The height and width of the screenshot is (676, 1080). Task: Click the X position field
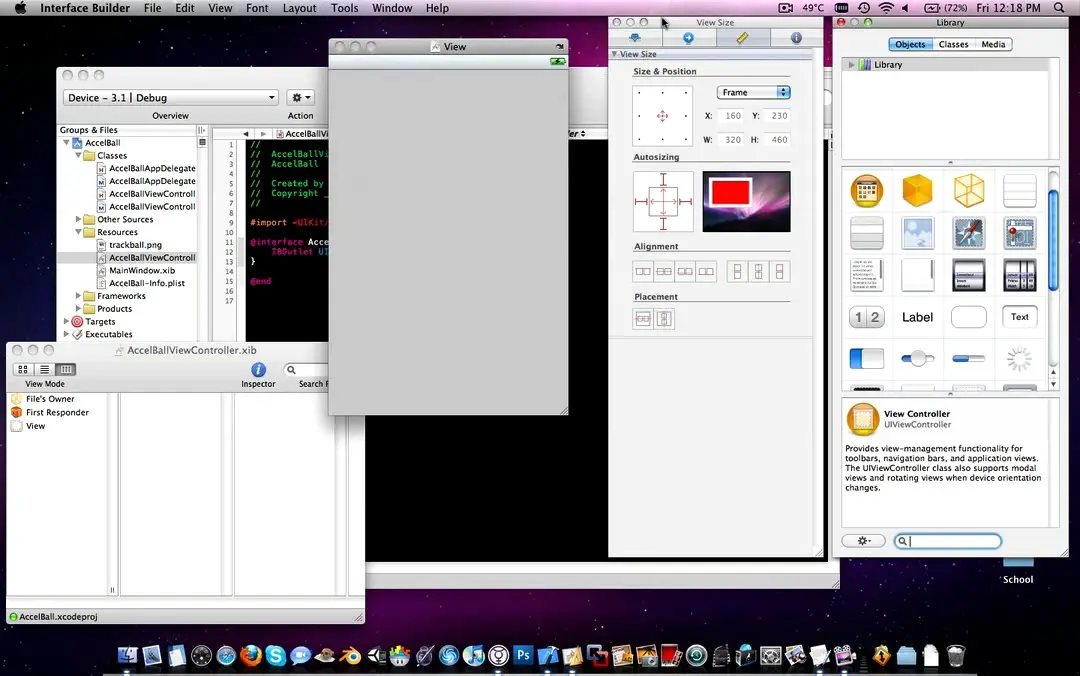[731, 116]
